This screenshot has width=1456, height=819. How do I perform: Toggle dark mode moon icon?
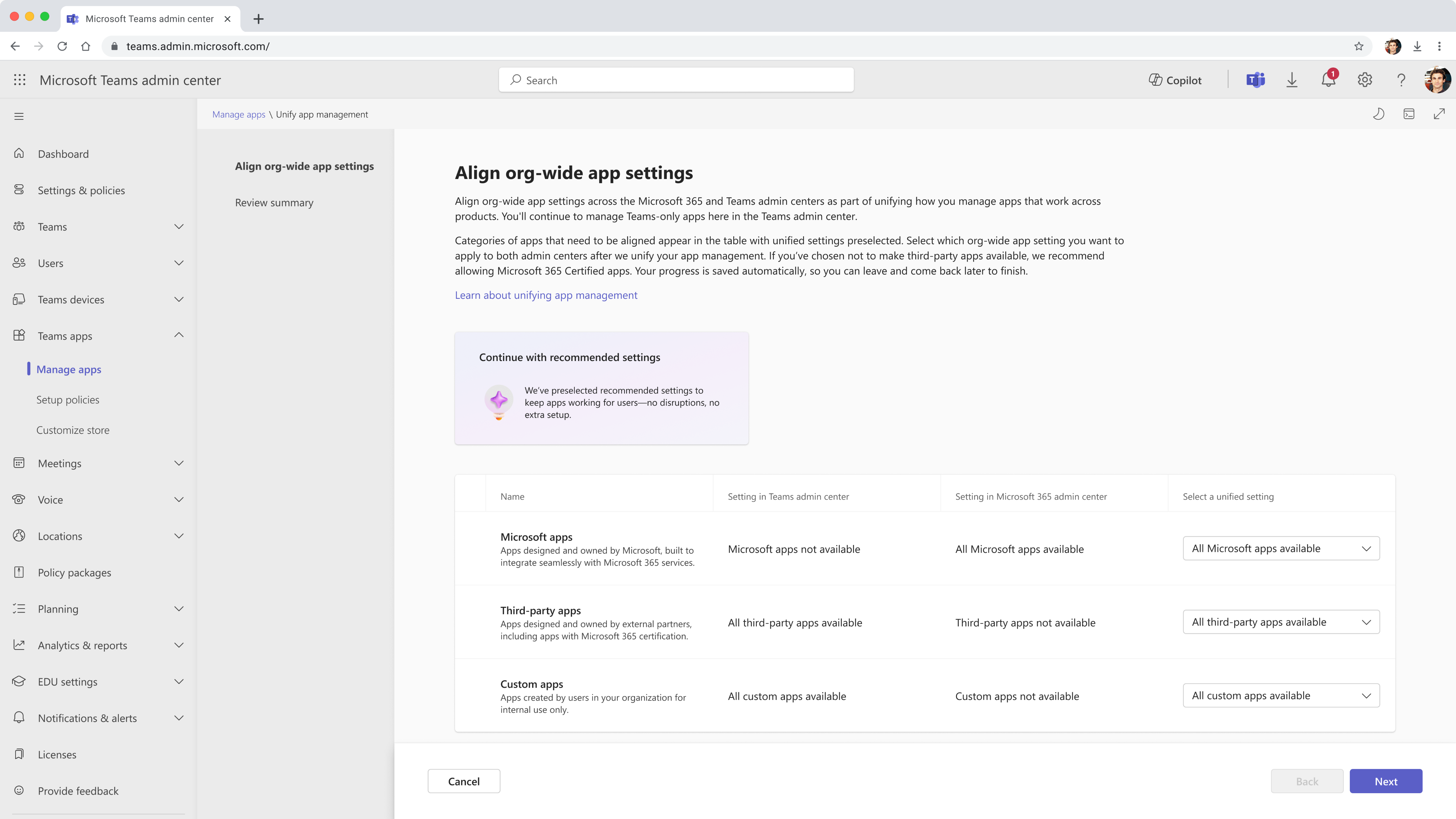coord(1379,114)
